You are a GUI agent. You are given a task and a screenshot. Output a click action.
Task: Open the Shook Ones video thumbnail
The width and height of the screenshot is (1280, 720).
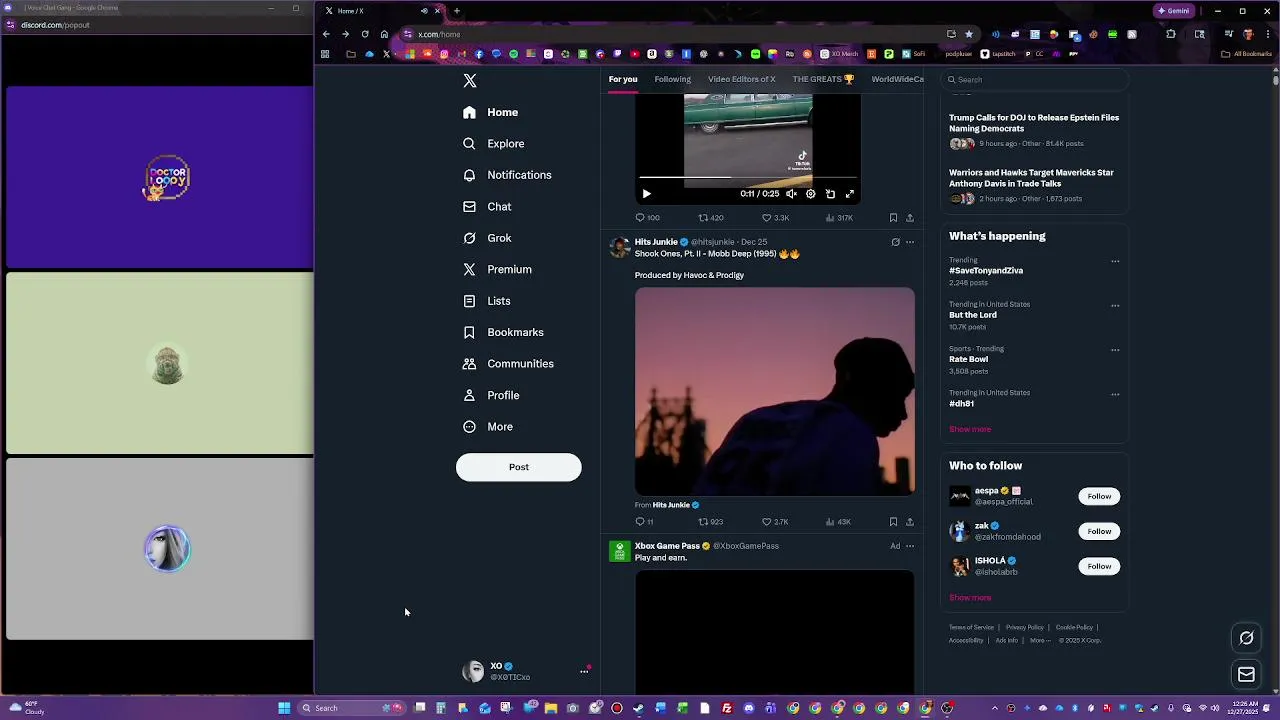[x=774, y=392]
